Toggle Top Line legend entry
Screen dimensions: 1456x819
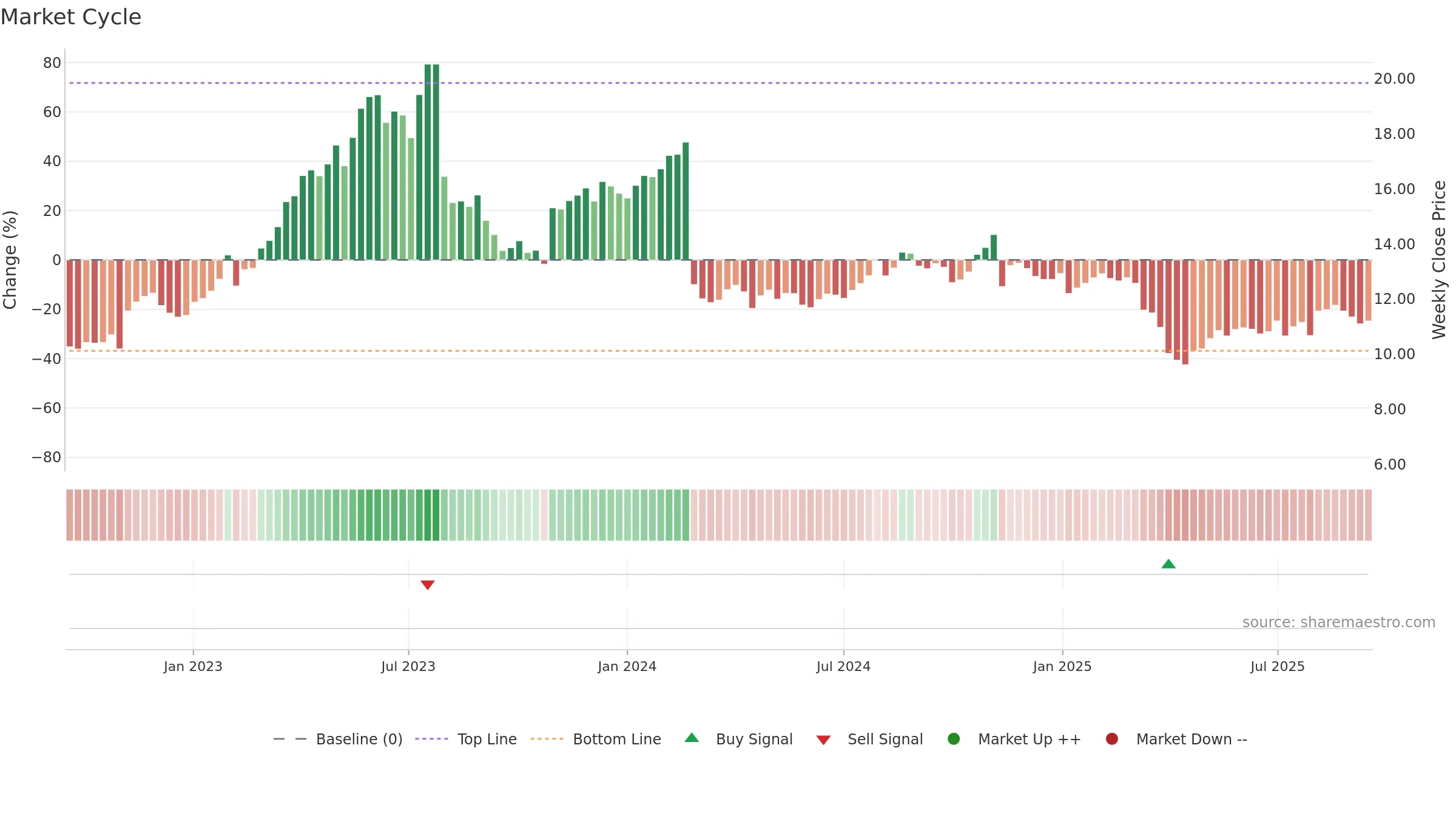tap(466, 739)
